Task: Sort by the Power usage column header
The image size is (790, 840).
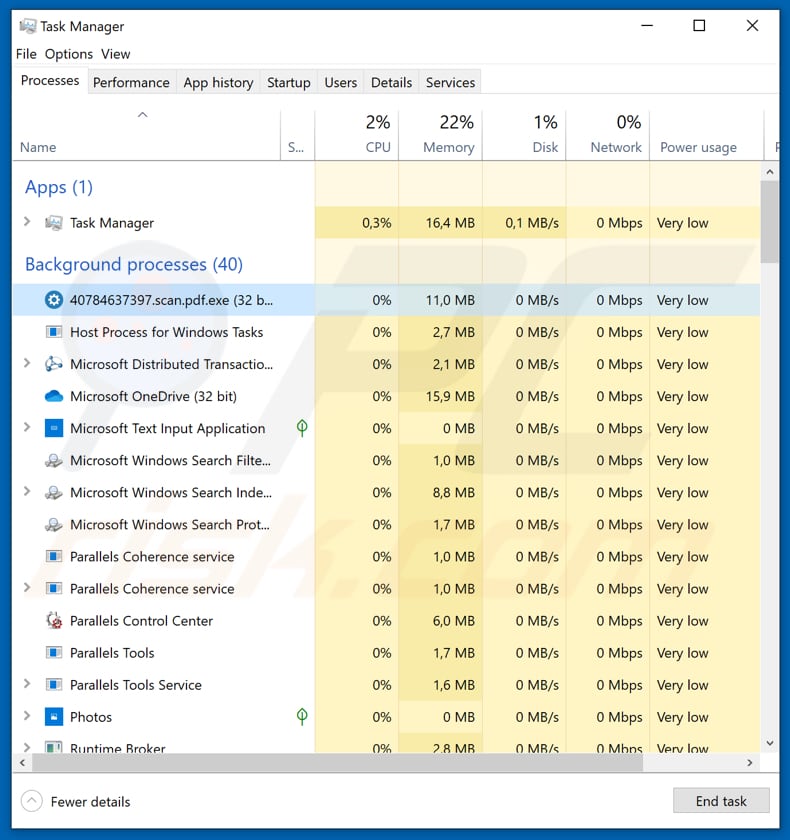Action: click(706, 135)
